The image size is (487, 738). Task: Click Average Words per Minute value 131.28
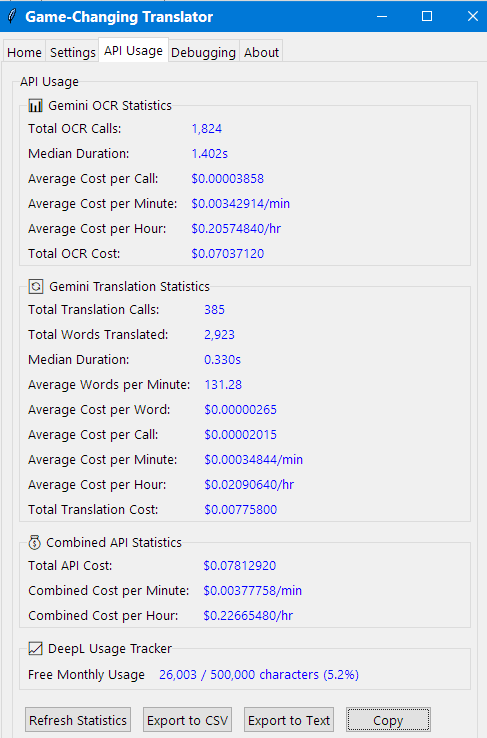click(x=223, y=384)
